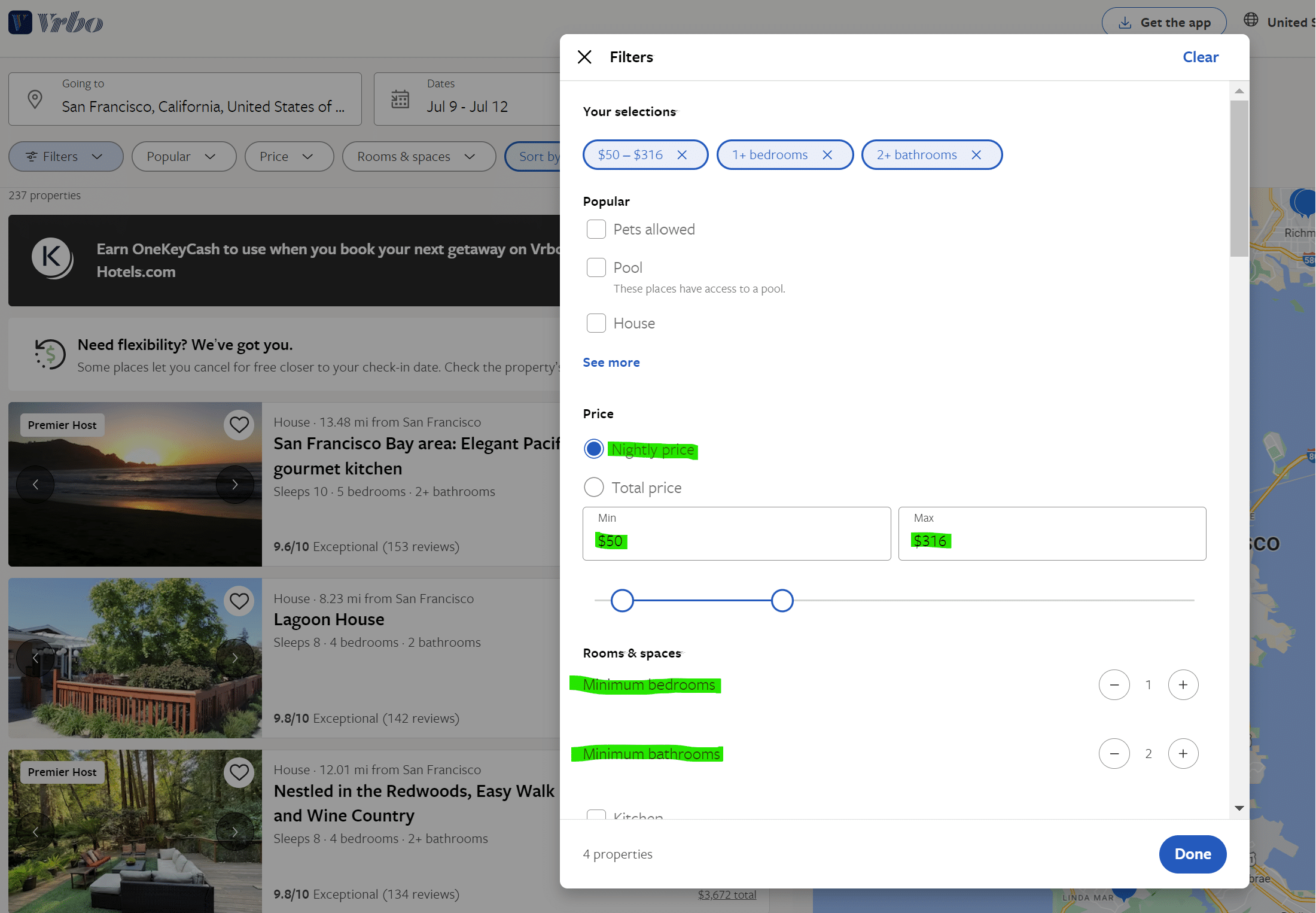
Task: Click the maximum price slider handle
Action: click(x=782, y=600)
